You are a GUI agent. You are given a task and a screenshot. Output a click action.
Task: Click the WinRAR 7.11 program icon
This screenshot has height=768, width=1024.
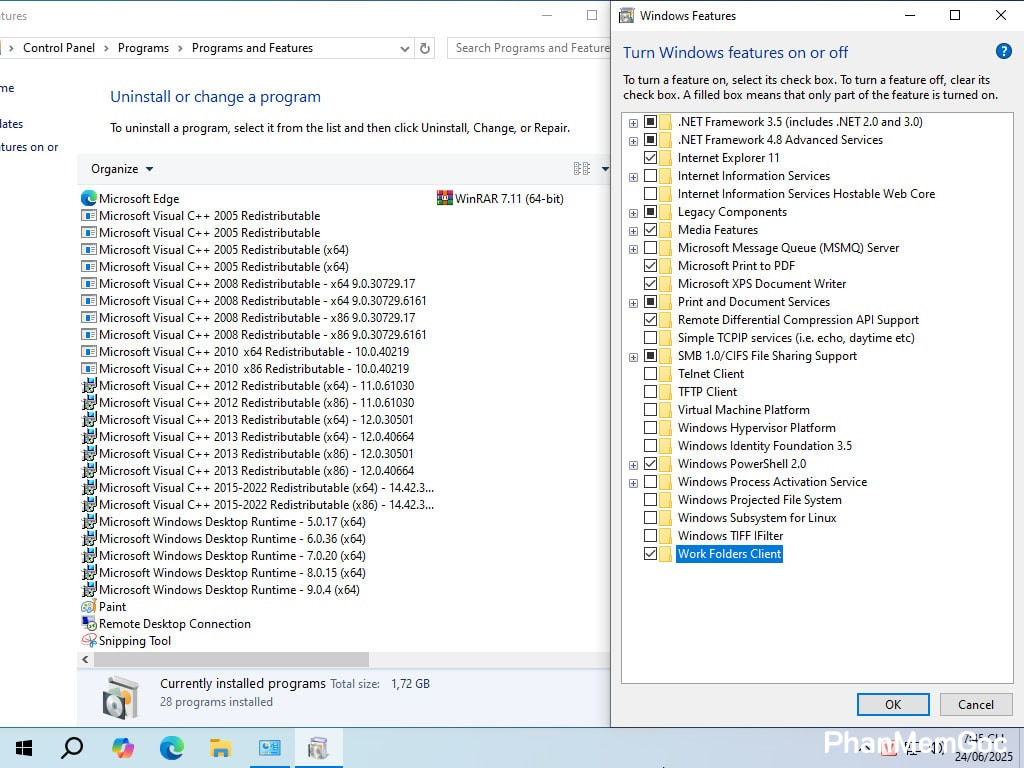click(x=445, y=198)
